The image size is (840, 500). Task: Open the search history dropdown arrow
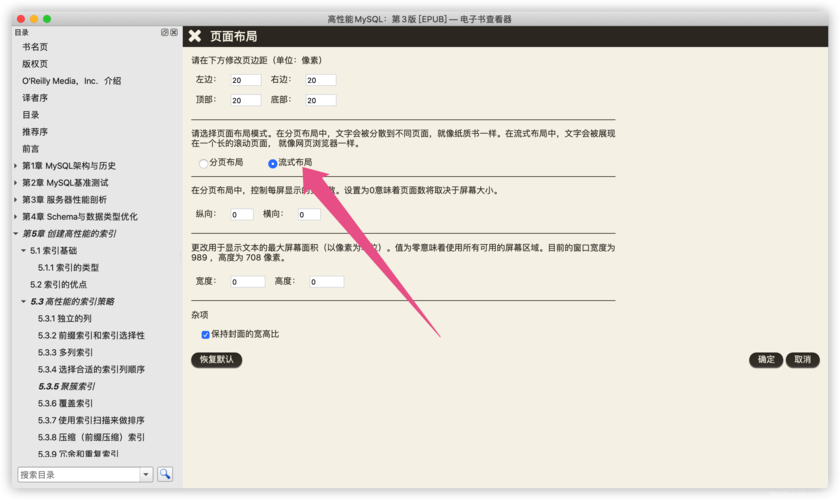pos(146,474)
